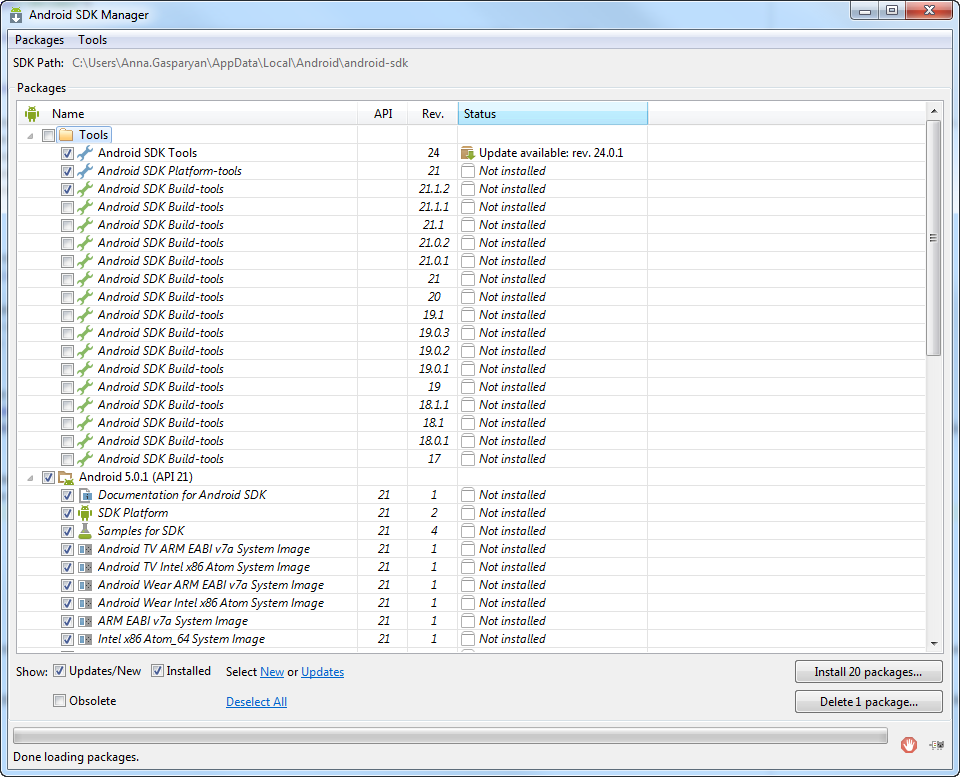Click the Samples for SDK flask icon

85,531
